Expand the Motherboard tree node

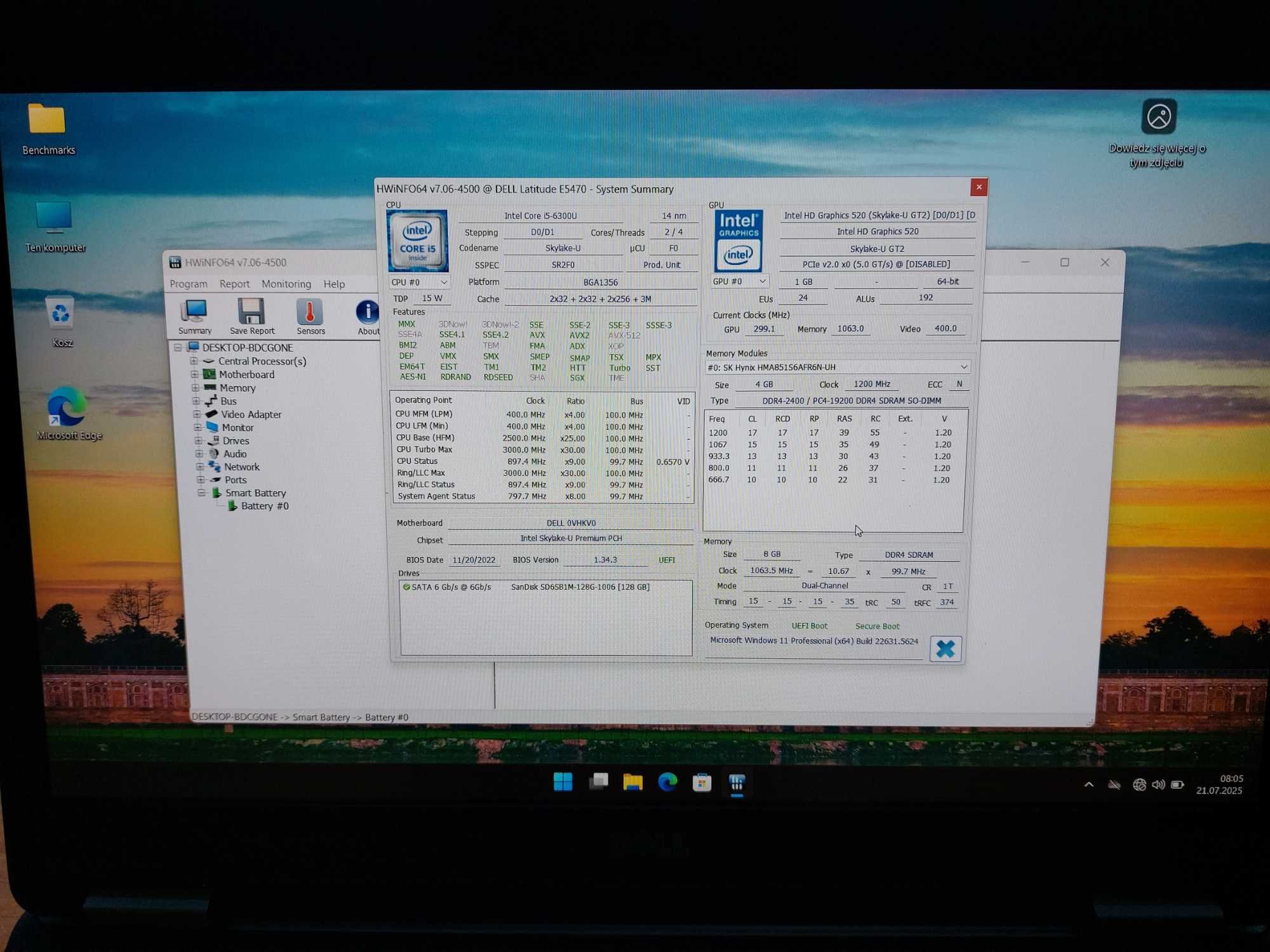click(195, 374)
